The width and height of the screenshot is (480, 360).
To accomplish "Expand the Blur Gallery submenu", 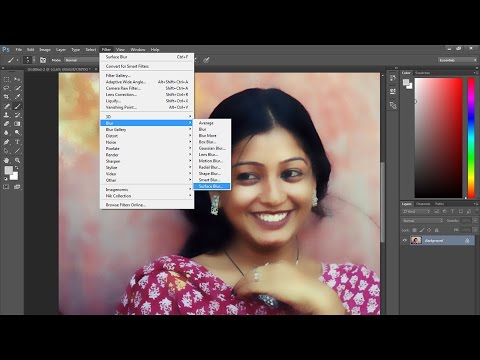I will tap(147, 129).
